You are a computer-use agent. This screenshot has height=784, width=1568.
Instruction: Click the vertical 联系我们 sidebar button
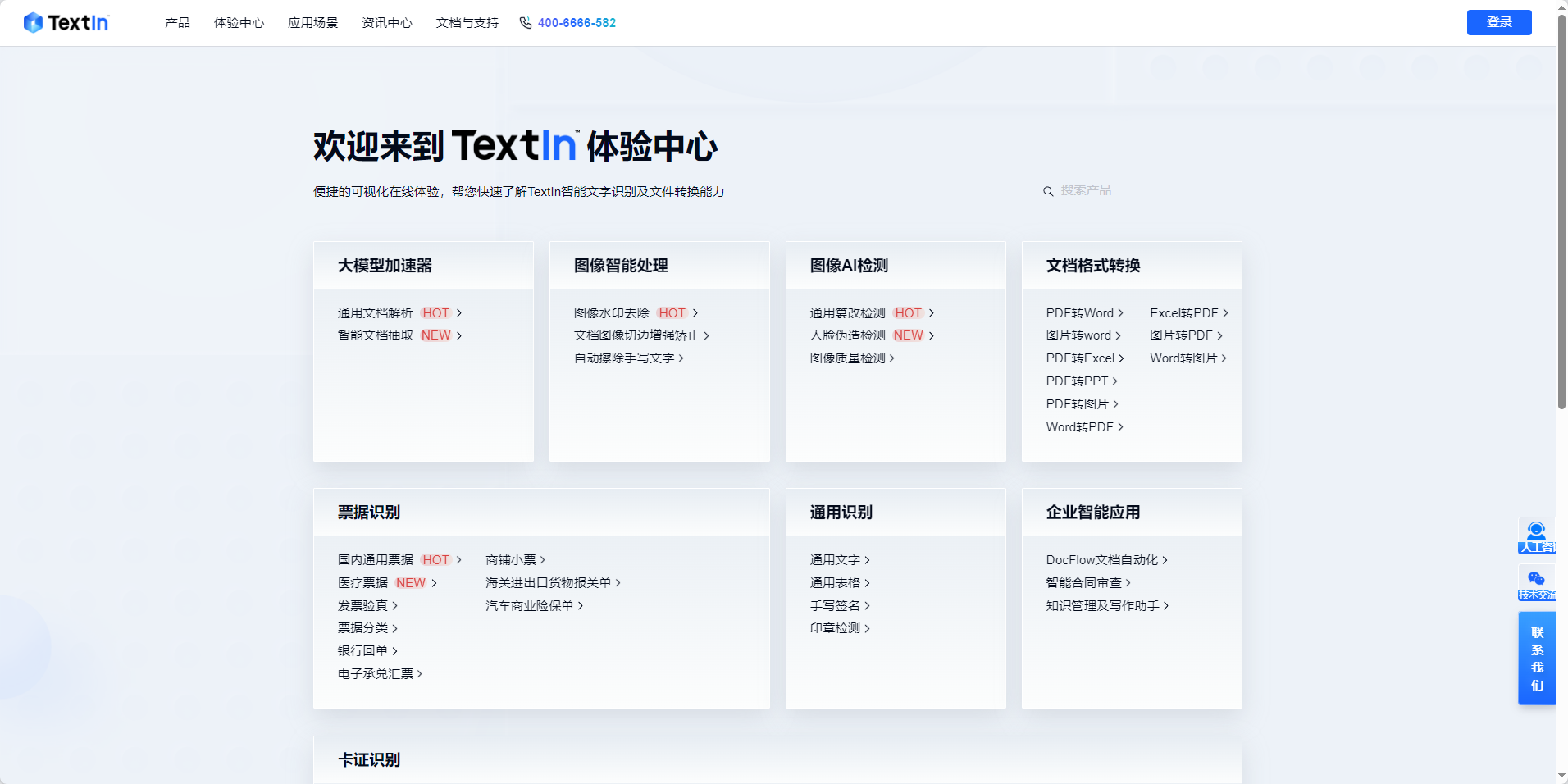pyautogui.click(x=1537, y=658)
